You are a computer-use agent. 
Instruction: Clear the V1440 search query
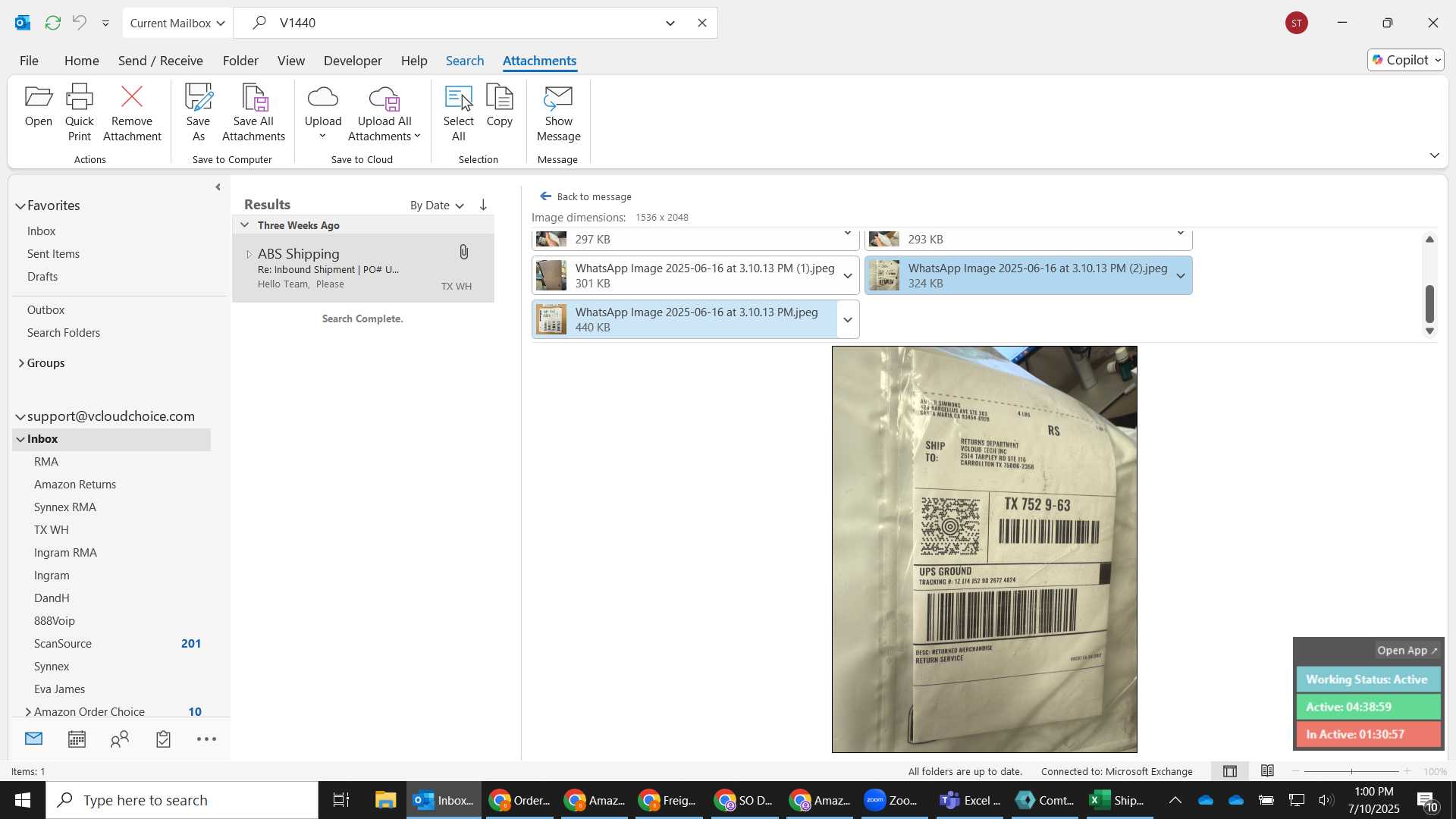pos(702,23)
